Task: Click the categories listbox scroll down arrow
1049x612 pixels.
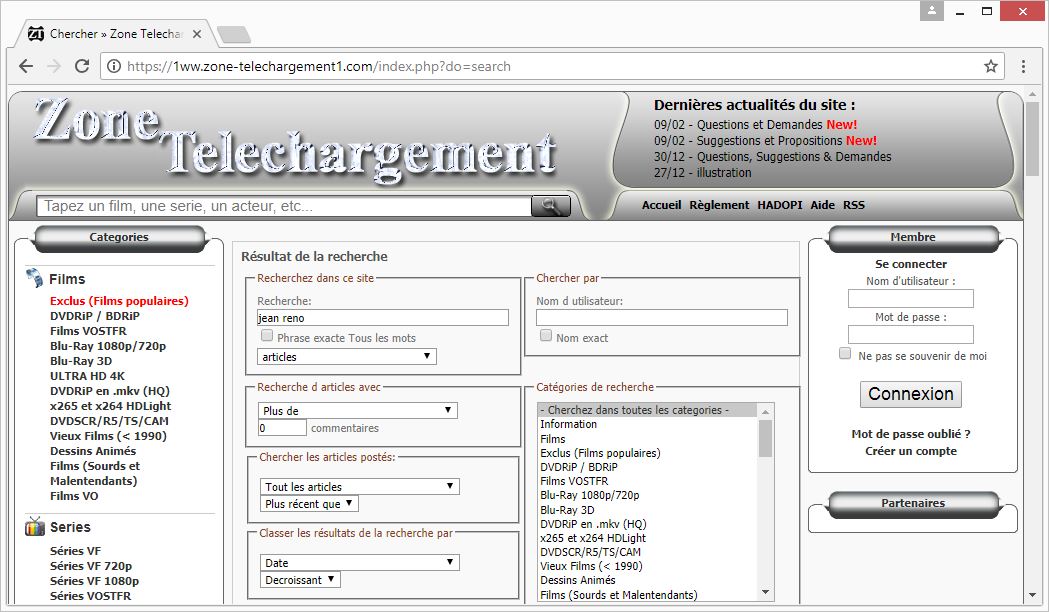Action: (765, 593)
